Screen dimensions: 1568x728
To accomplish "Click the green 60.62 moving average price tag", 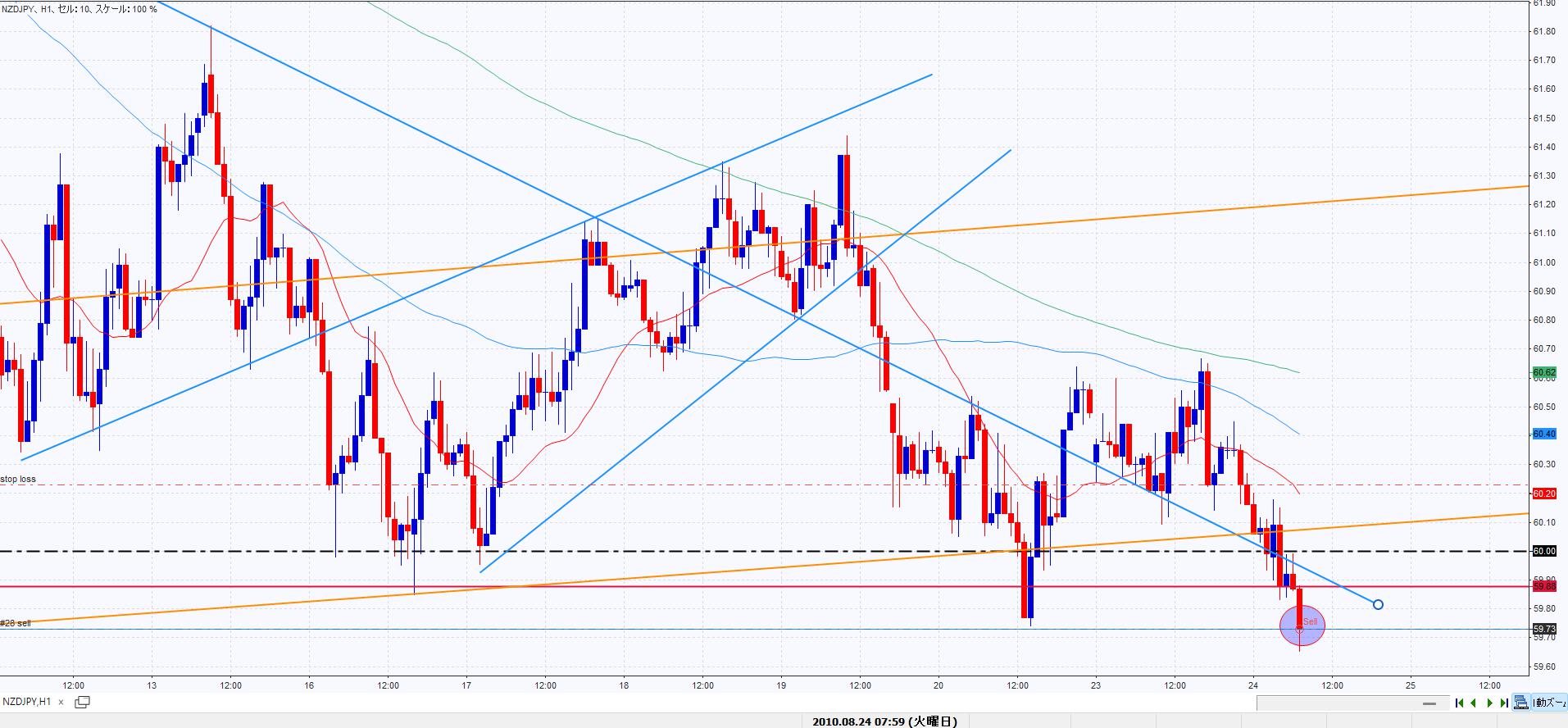I will click(x=1543, y=371).
